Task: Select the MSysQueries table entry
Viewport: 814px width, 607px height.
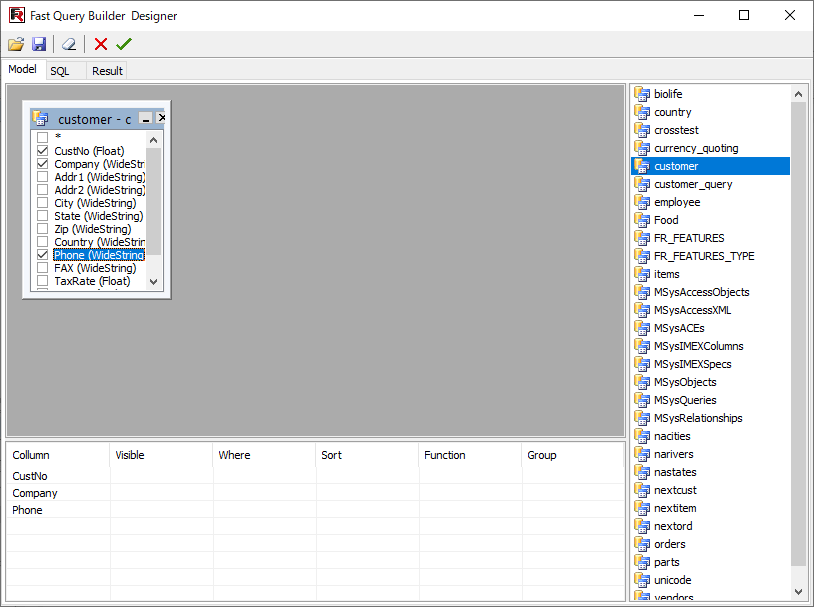Action: [684, 400]
